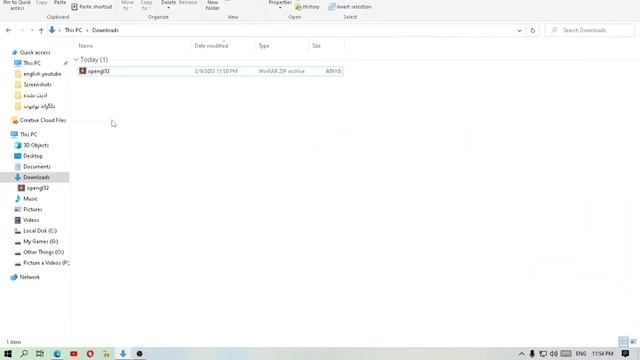Expand the address bar history dropdown
Image resolution: width=640 pixels, height=360 pixels.
[x=519, y=30]
